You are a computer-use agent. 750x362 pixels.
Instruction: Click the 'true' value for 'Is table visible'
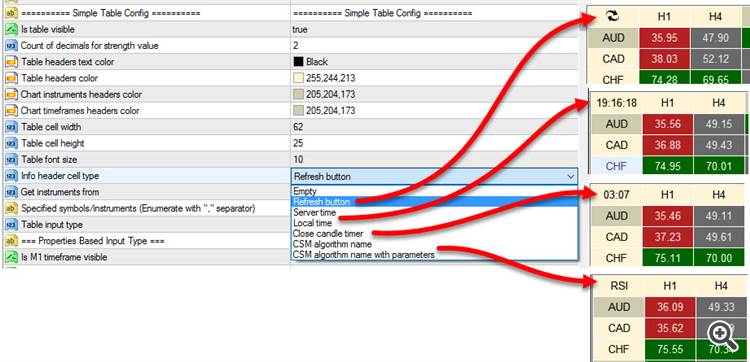click(x=300, y=30)
